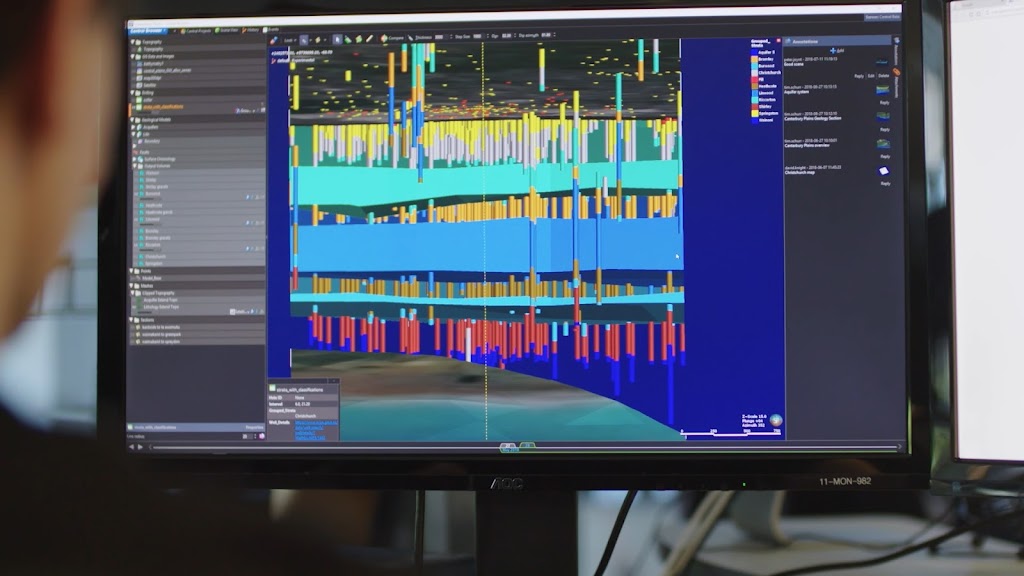Click the timeline slider handle at the bottom

[508, 447]
